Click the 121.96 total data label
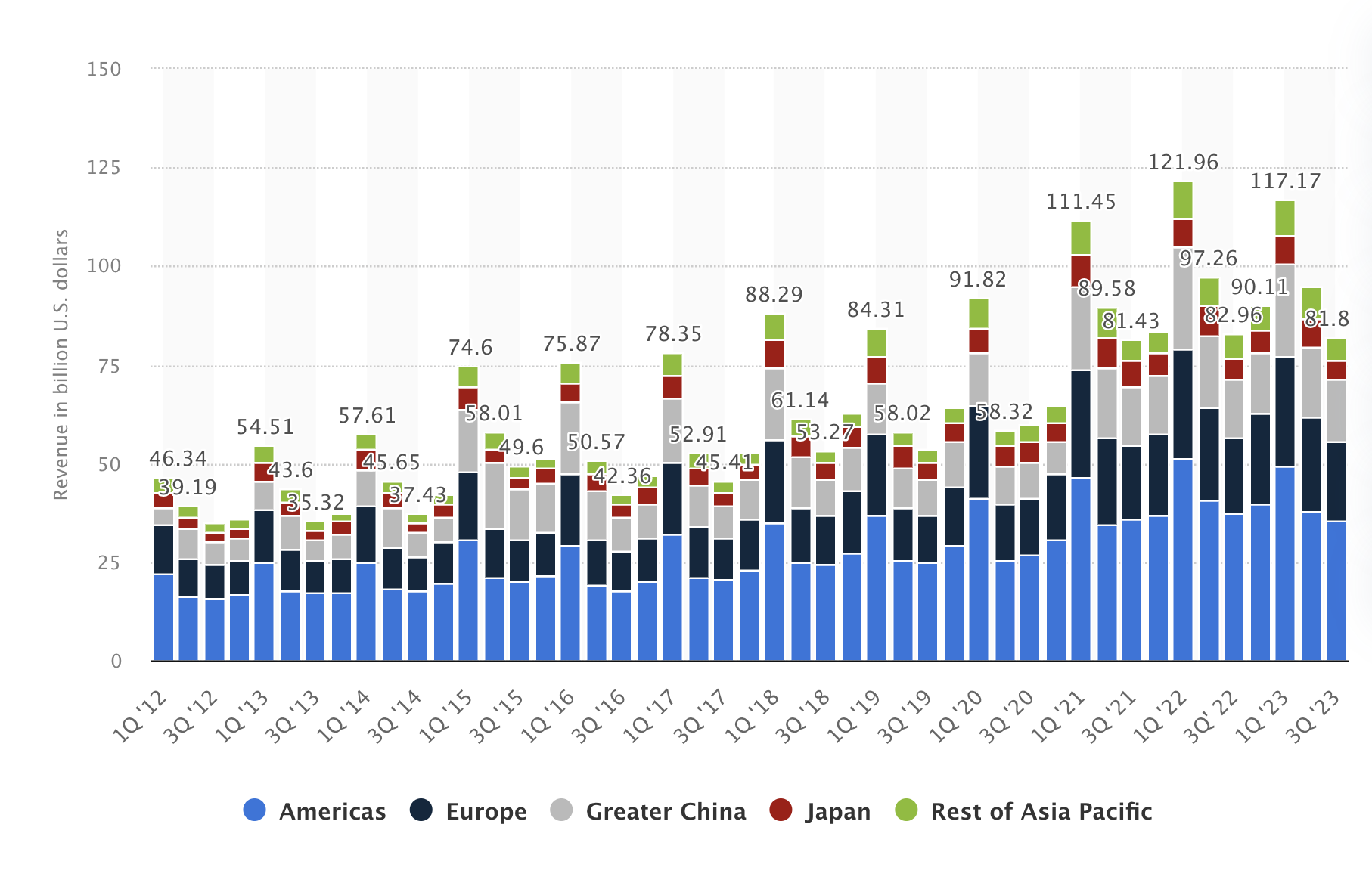 point(1183,163)
